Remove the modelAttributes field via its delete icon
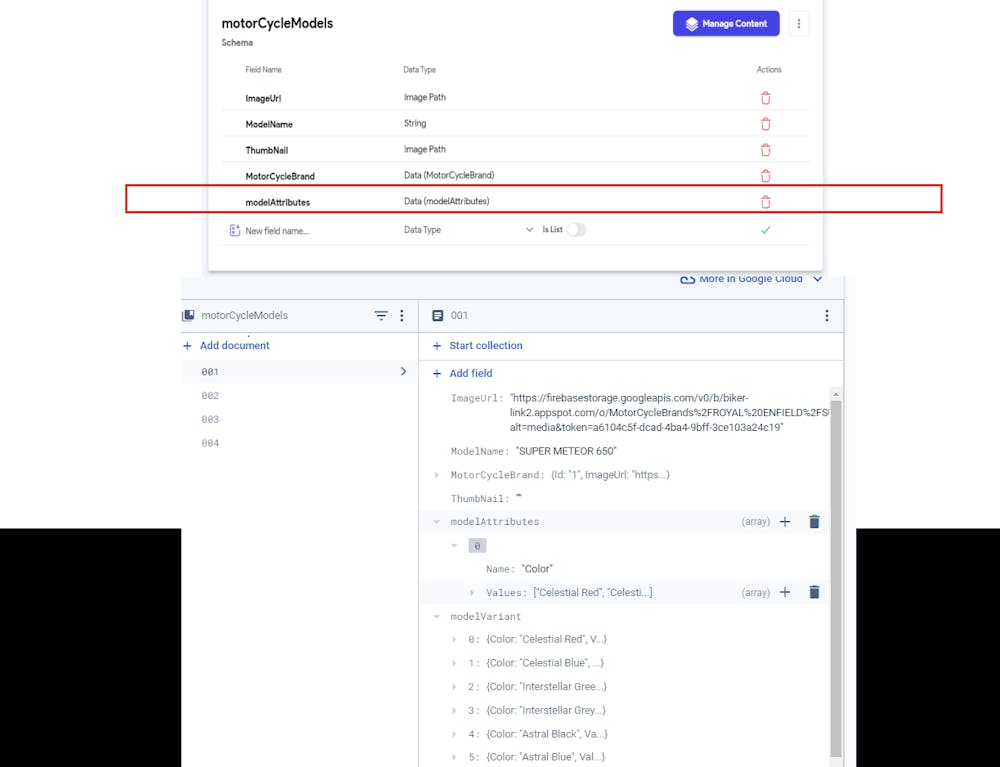 click(765, 201)
